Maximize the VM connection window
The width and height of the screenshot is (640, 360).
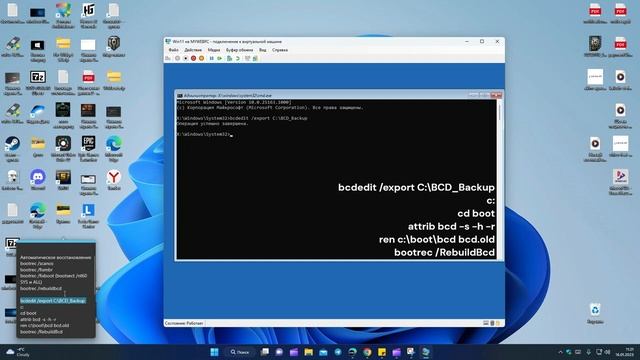coord(482,42)
